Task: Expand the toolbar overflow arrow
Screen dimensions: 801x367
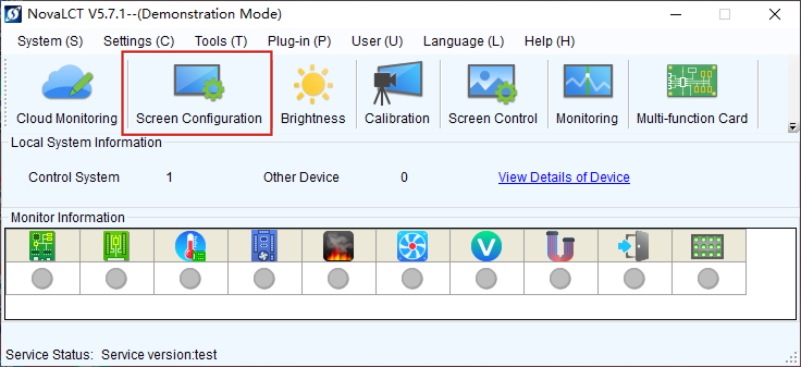Action: (792, 126)
